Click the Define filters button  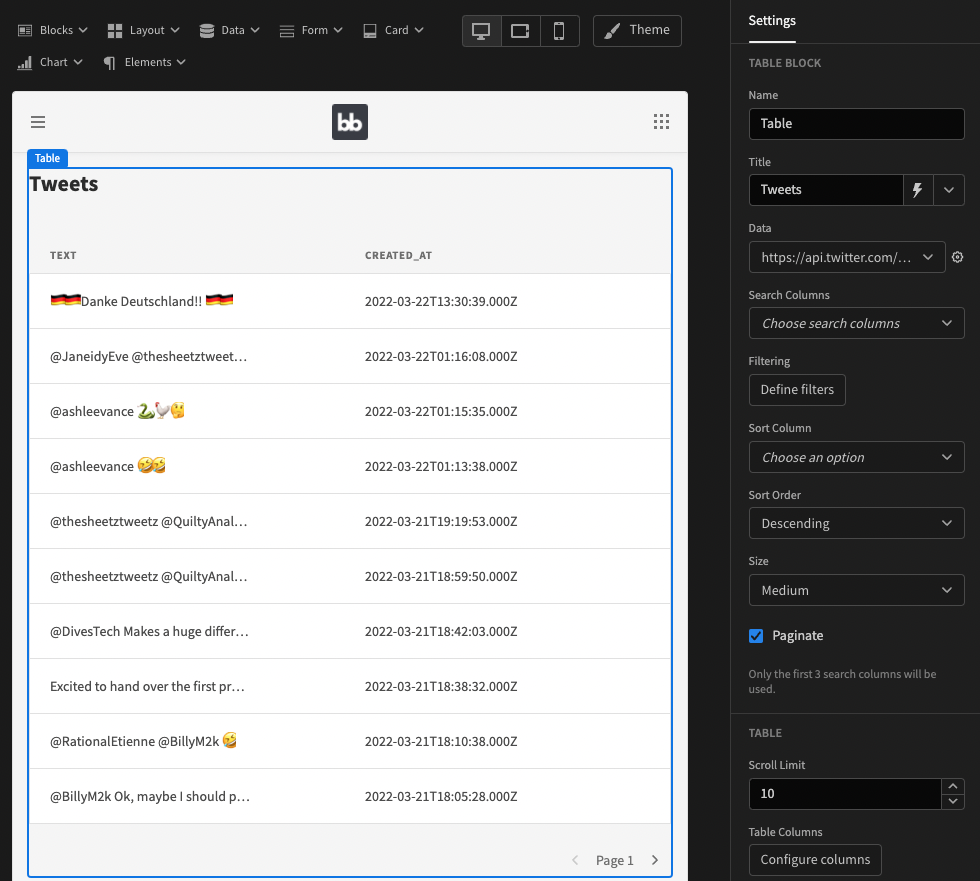[x=797, y=390]
